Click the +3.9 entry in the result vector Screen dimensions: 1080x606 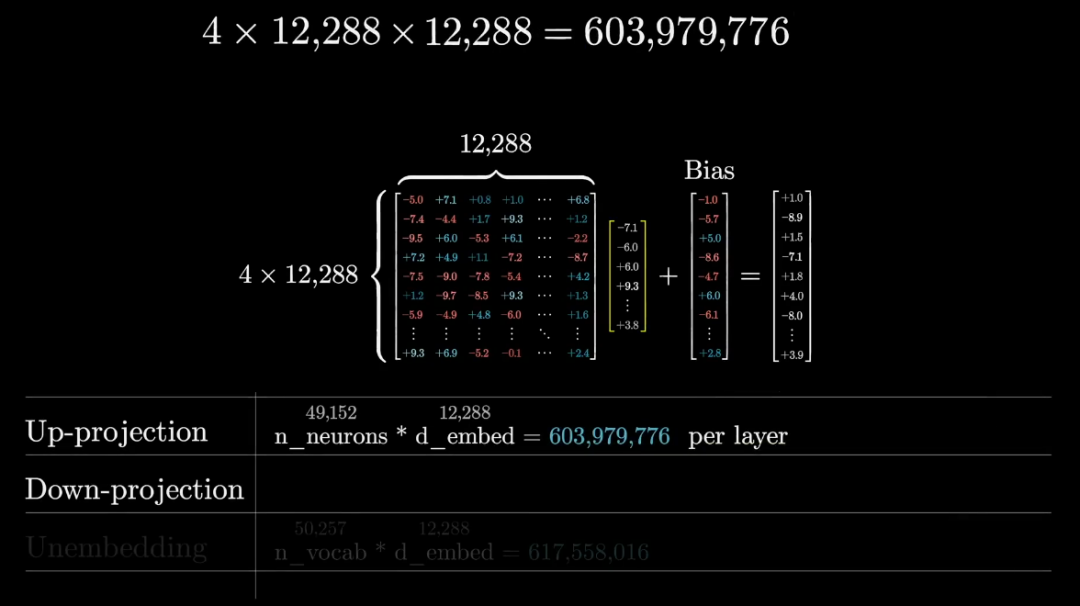tap(792, 355)
